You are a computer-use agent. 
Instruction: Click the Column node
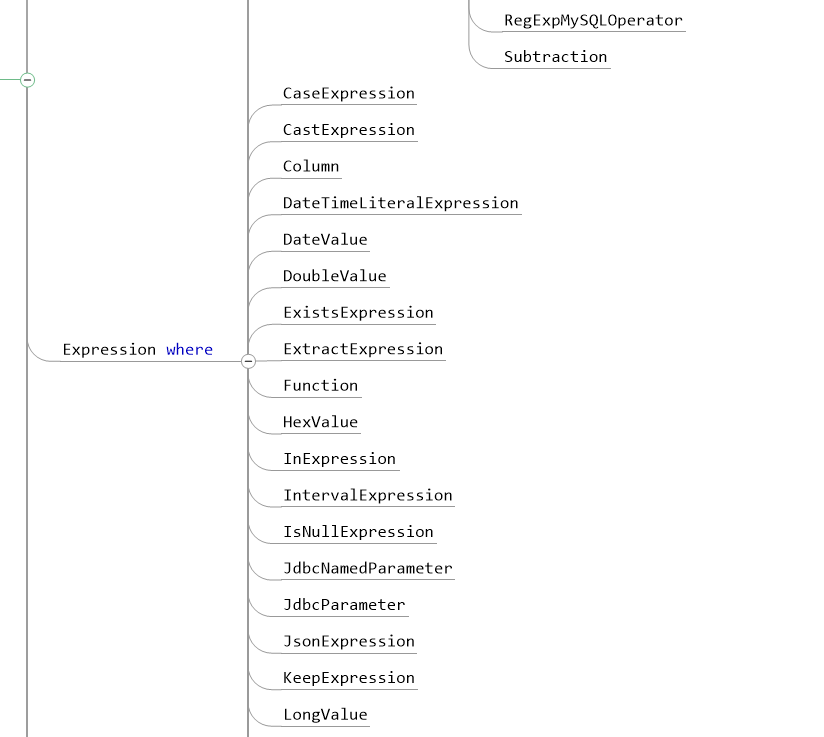coord(311,167)
